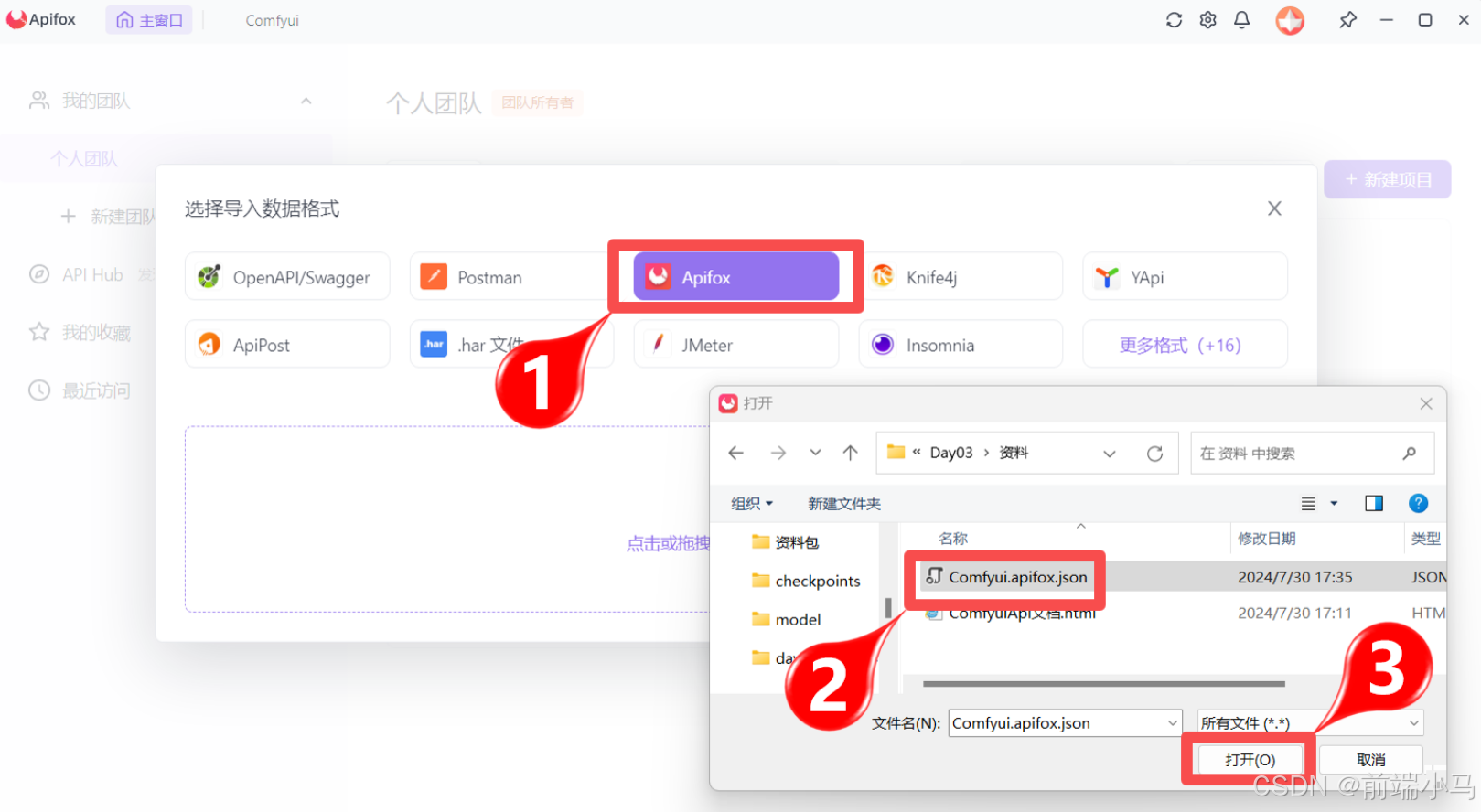Screen dimensions: 1481x812
Task: Choose Postman import format
Action: tap(510, 276)
